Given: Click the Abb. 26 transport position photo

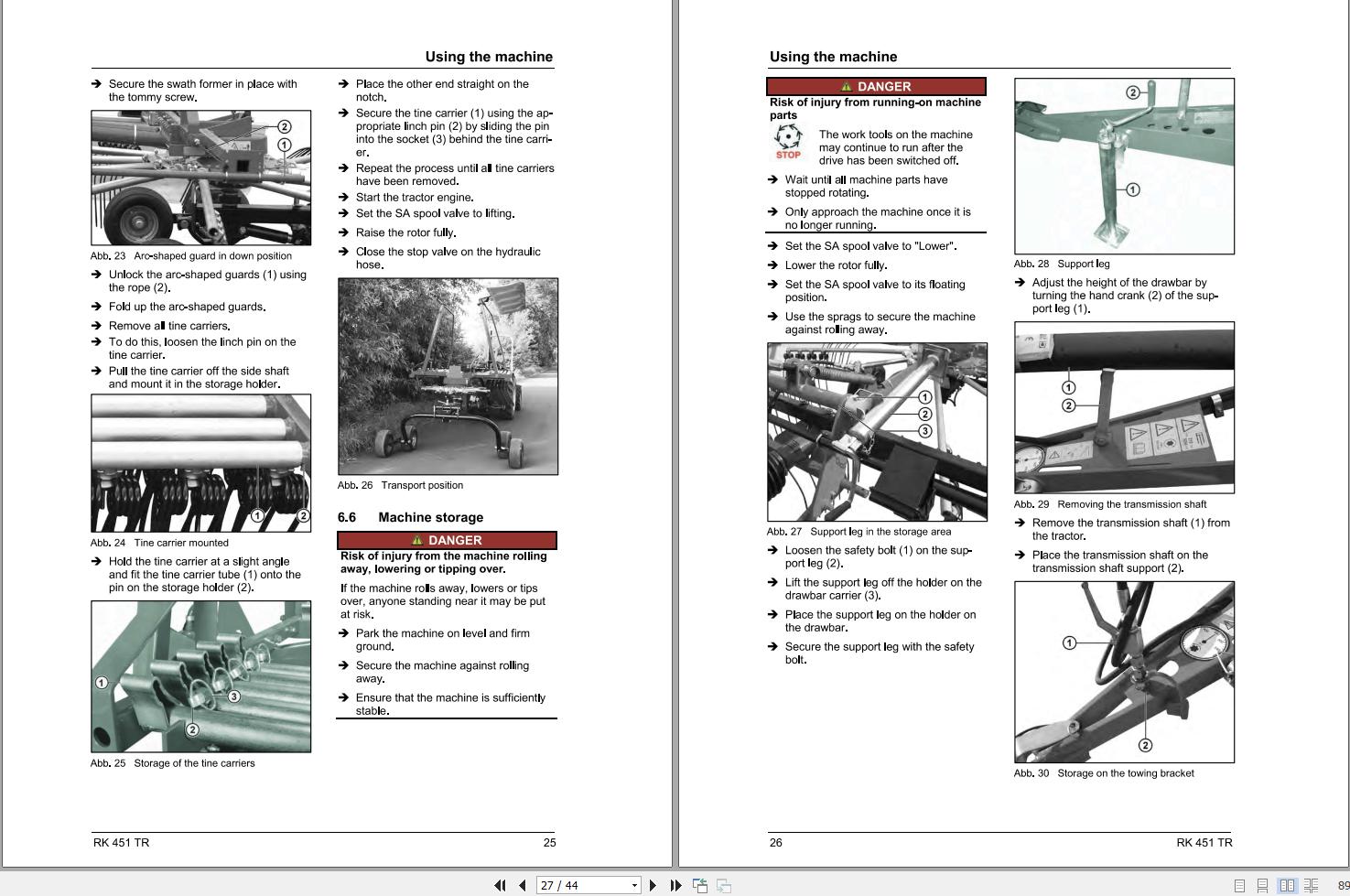Looking at the screenshot, I should (448, 376).
